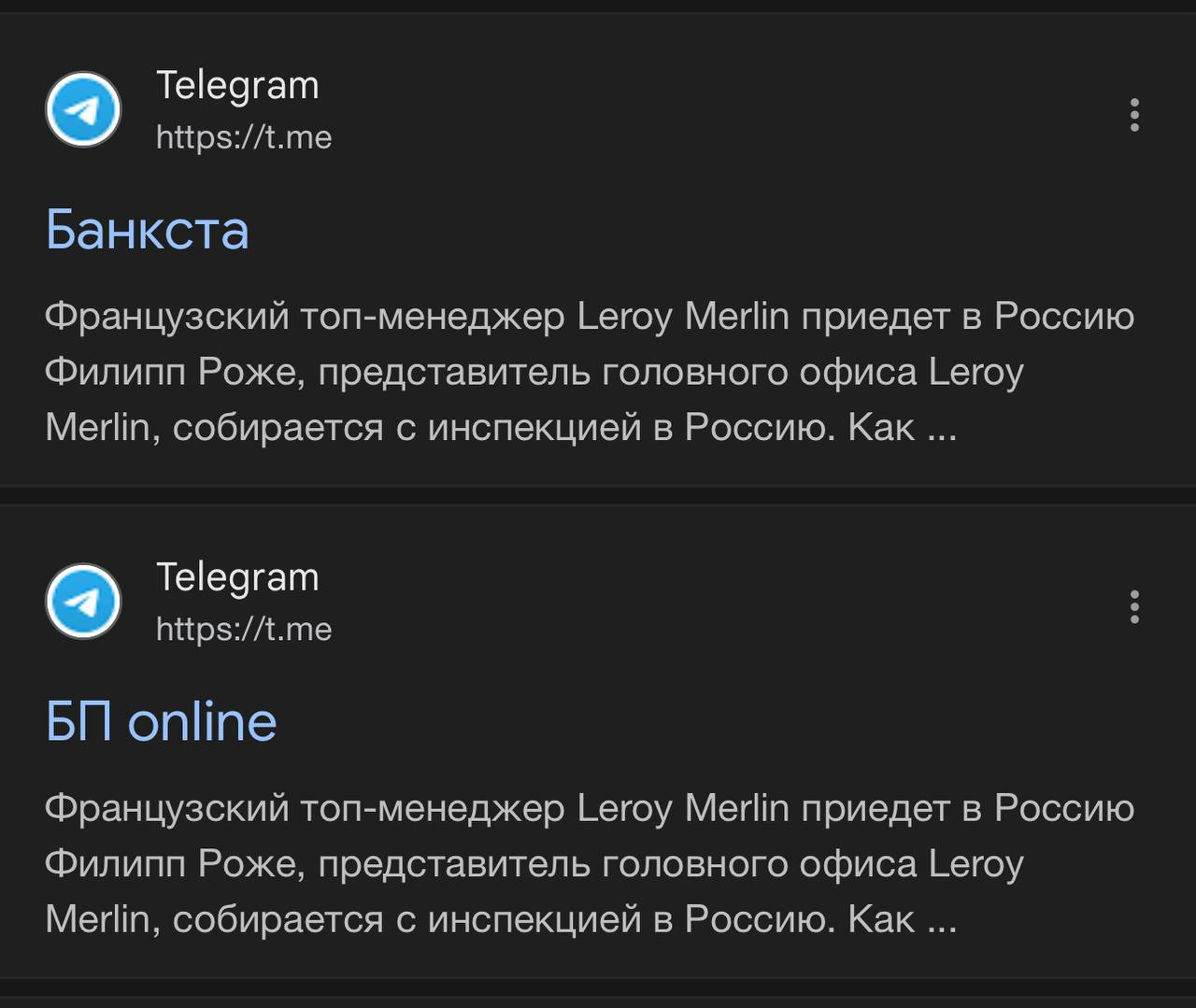
Task: Click the https://t.me URL above БП online
Action: tap(244, 629)
